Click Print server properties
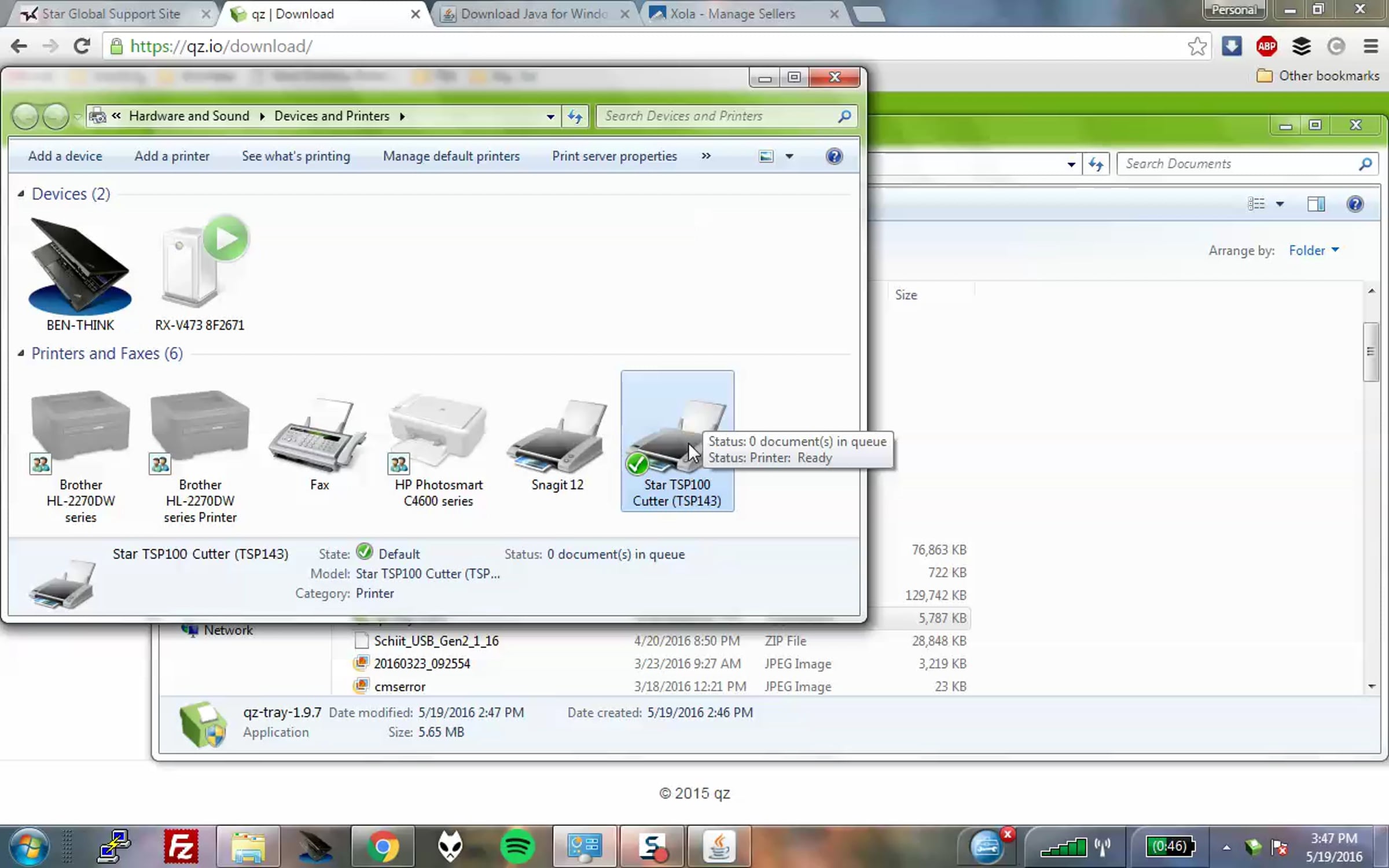The height and width of the screenshot is (868, 1389). [615, 156]
